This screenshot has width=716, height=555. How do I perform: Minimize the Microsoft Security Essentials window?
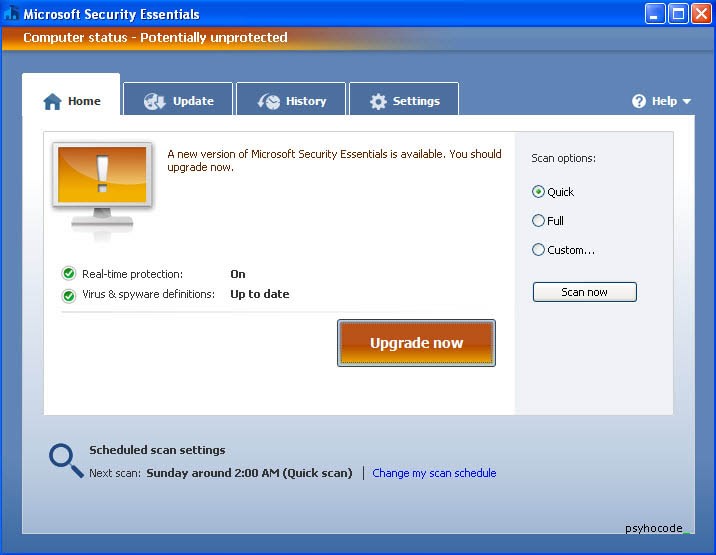point(655,14)
